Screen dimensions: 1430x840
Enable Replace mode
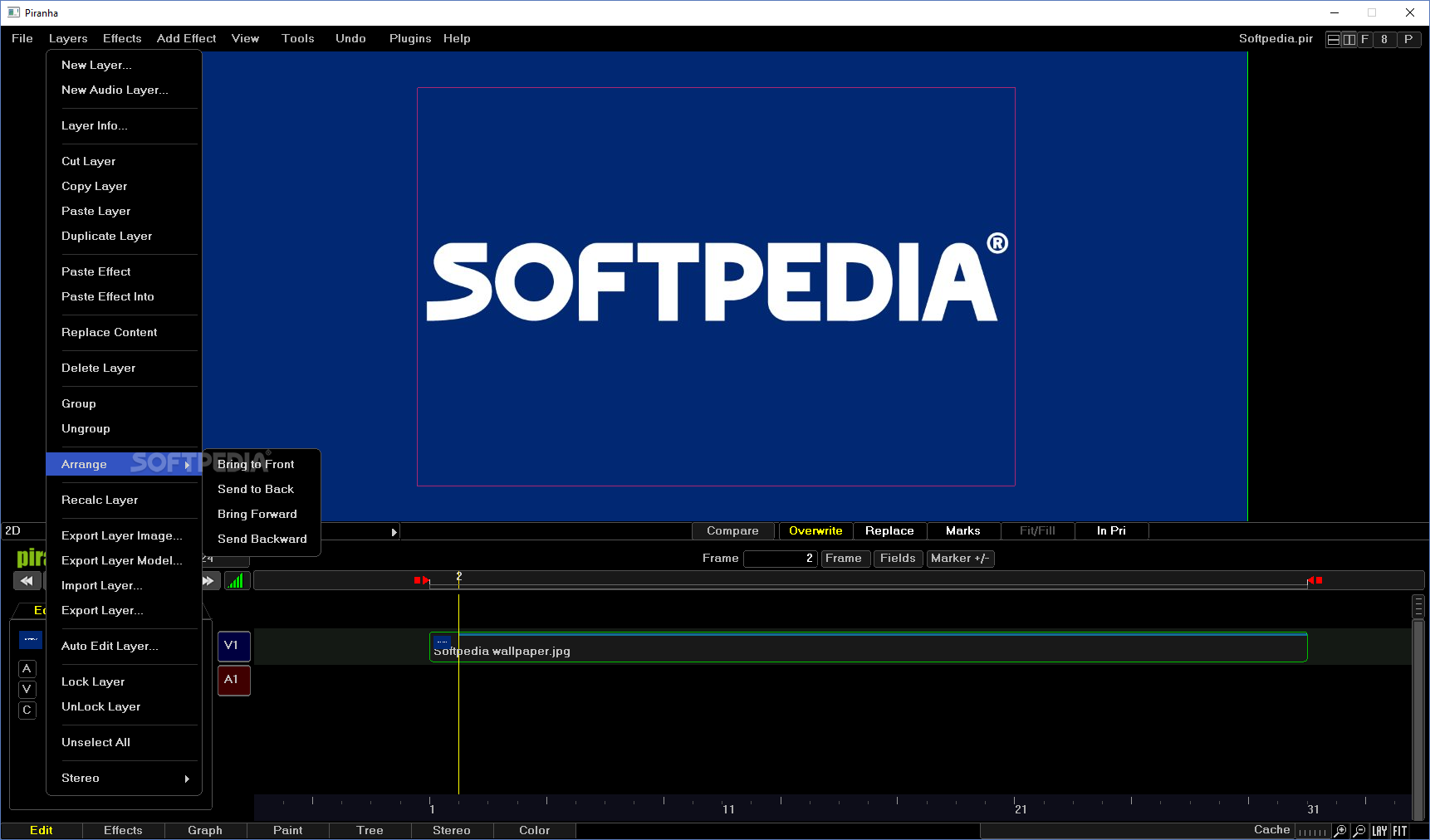[889, 531]
